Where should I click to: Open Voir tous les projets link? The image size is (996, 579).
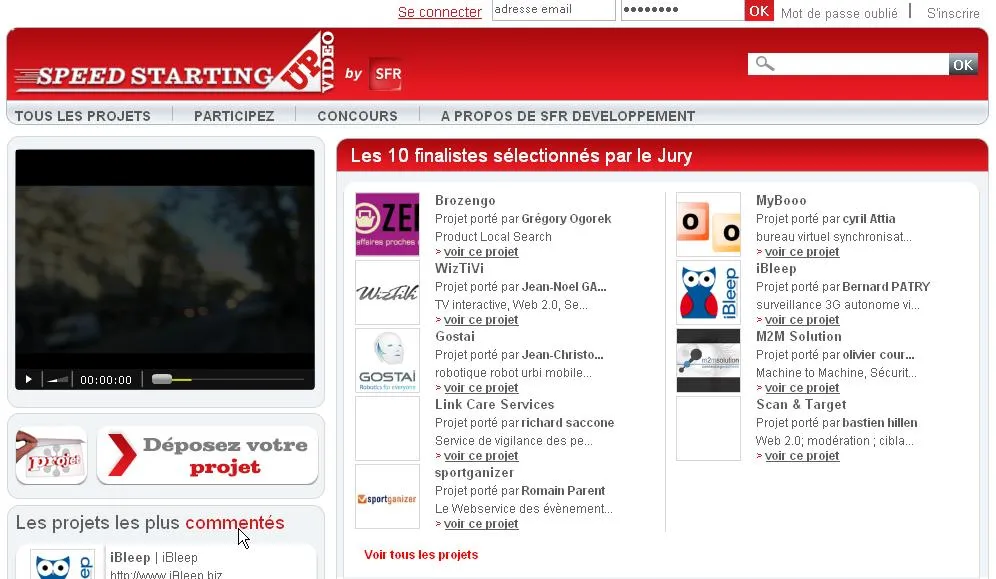pyautogui.click(x=421, y=555)
